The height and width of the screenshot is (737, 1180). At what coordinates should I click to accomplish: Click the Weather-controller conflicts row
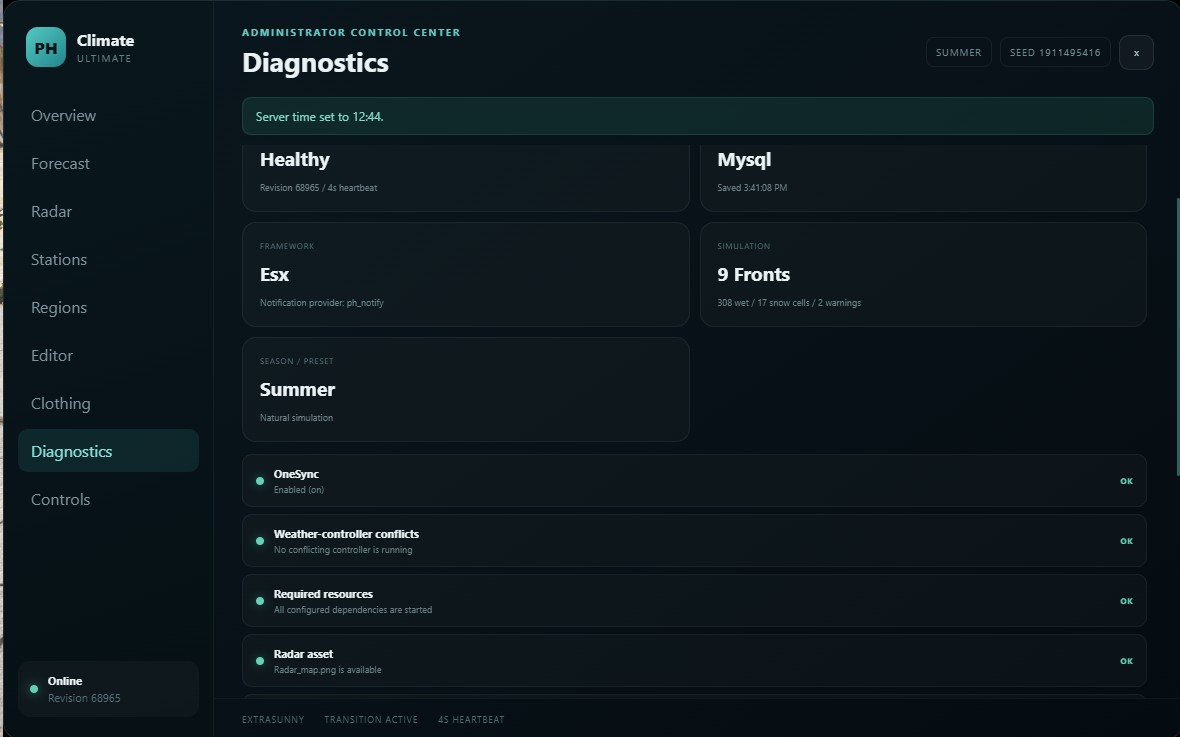pyautogui.click(x=694, y=541)
